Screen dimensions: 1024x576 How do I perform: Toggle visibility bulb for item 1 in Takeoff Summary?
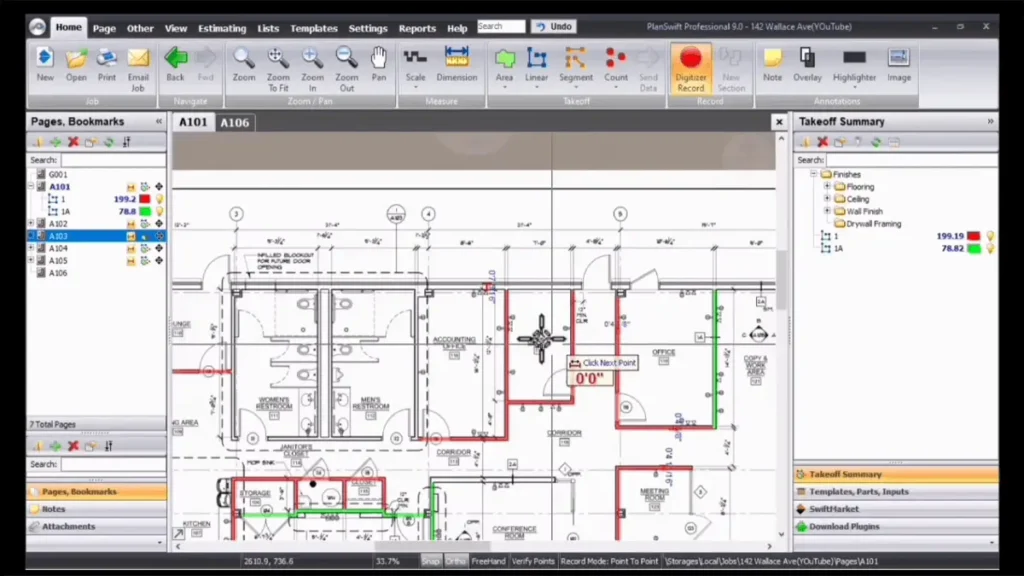coord(990,236)
